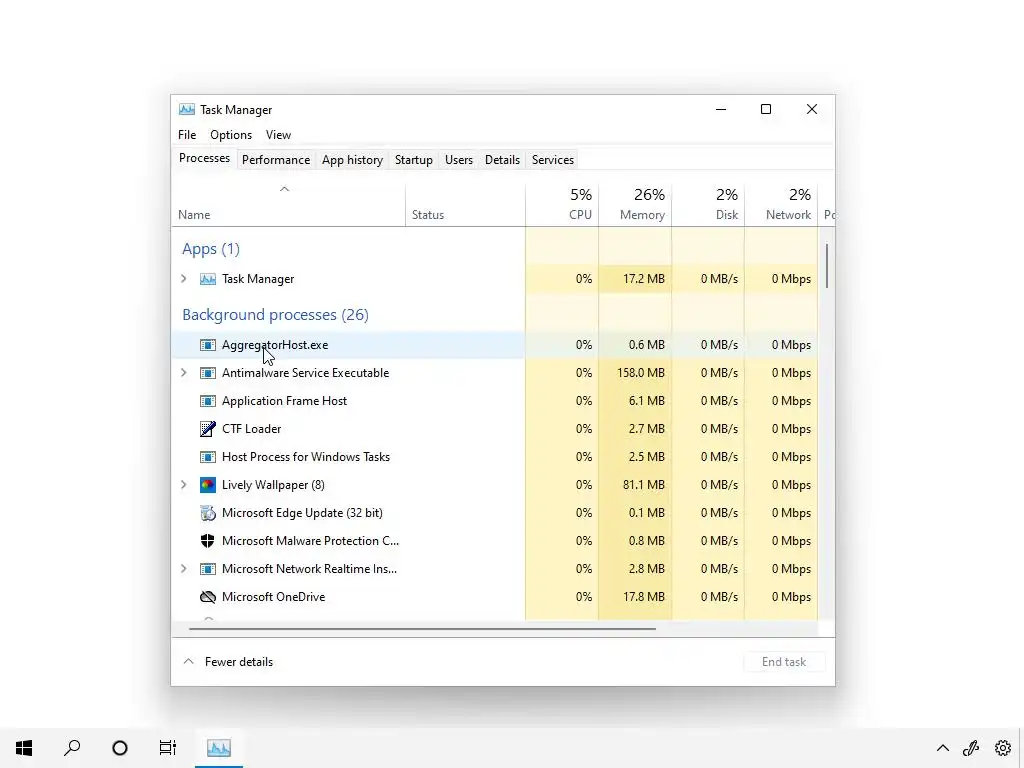
Task: Switch to the Users tab
Action: [458, 160]
